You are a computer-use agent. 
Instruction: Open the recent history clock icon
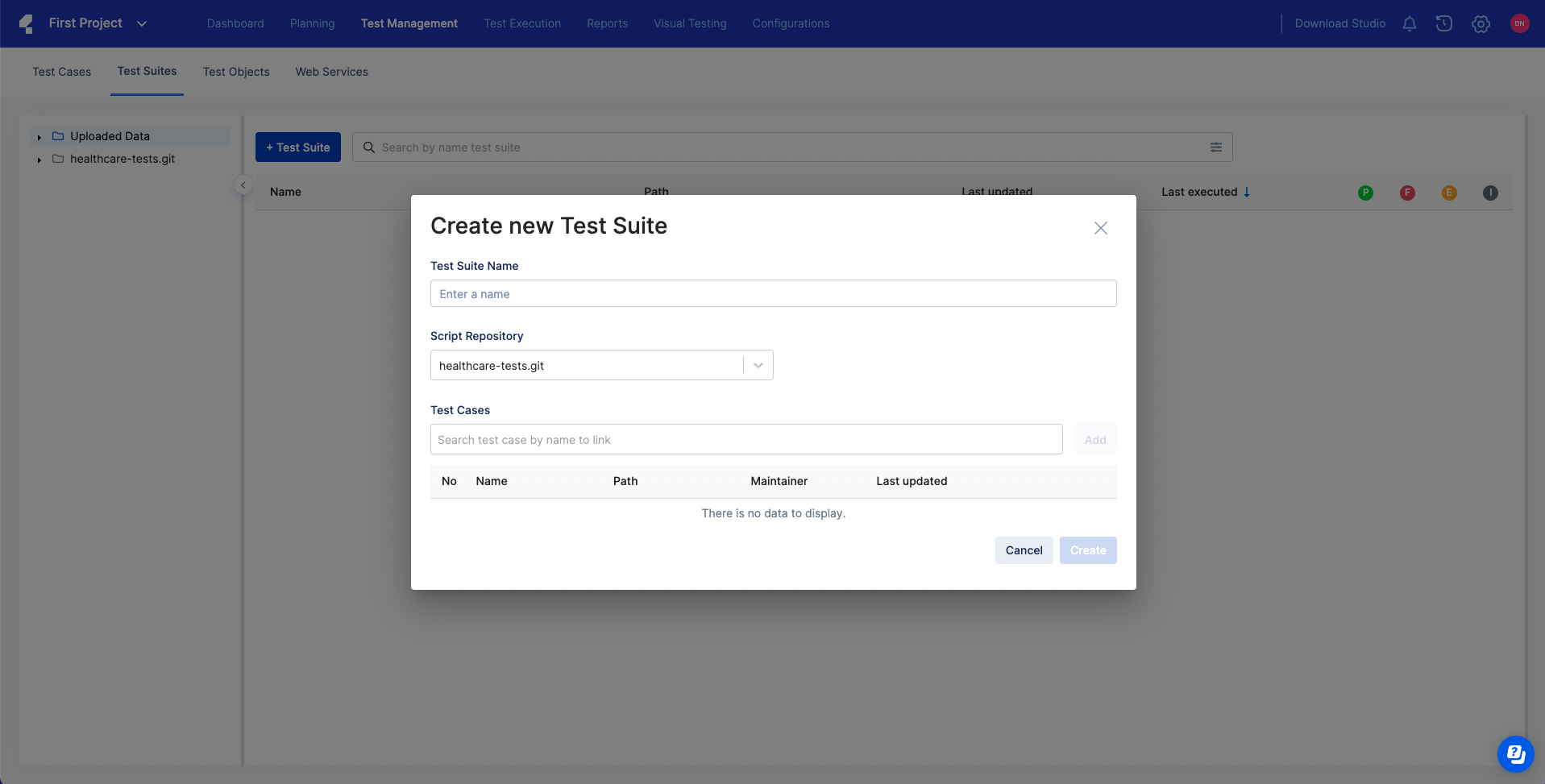tap(1444, 23)
